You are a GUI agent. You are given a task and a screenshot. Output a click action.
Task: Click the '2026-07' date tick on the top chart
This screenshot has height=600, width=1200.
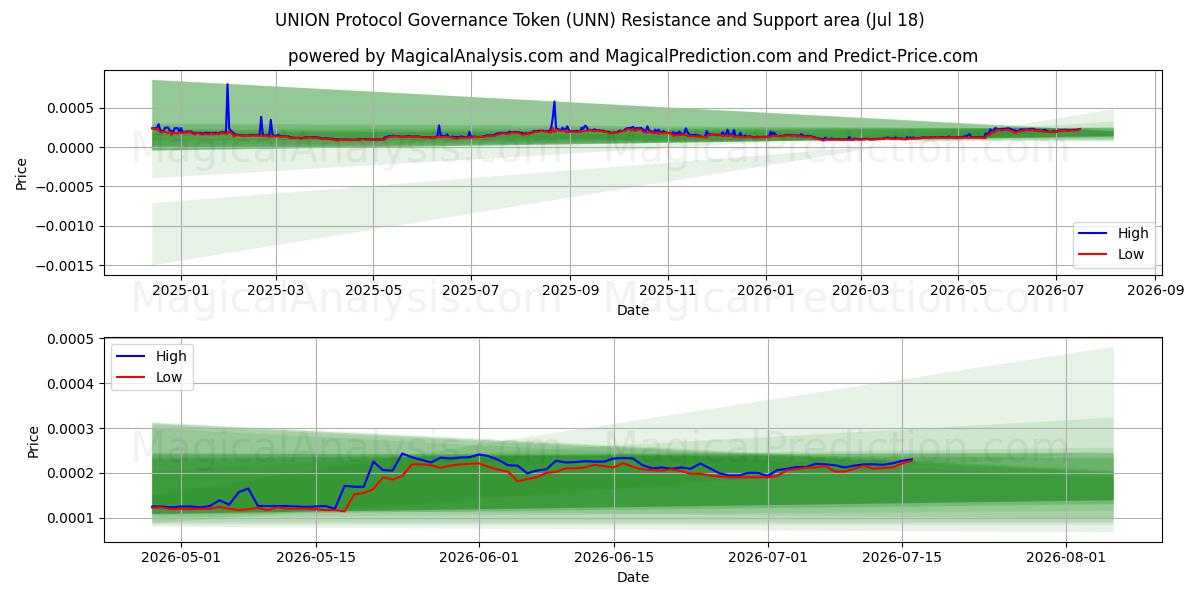pyautogui.click(x=1056, y=291)
